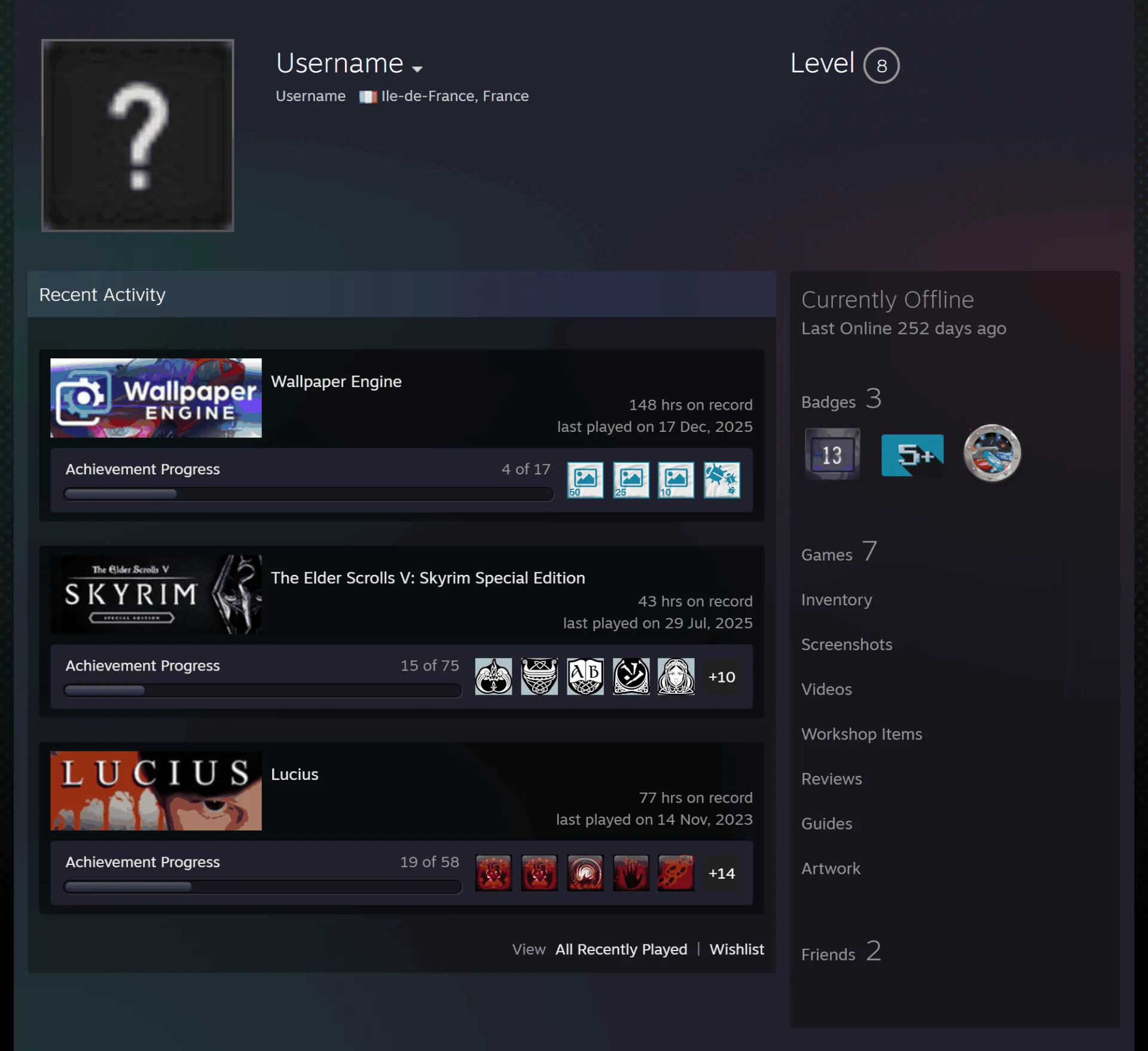Open the Games list
Image resolution: width=1148 pixels, height=1051 pixels.
coord(839,552)
